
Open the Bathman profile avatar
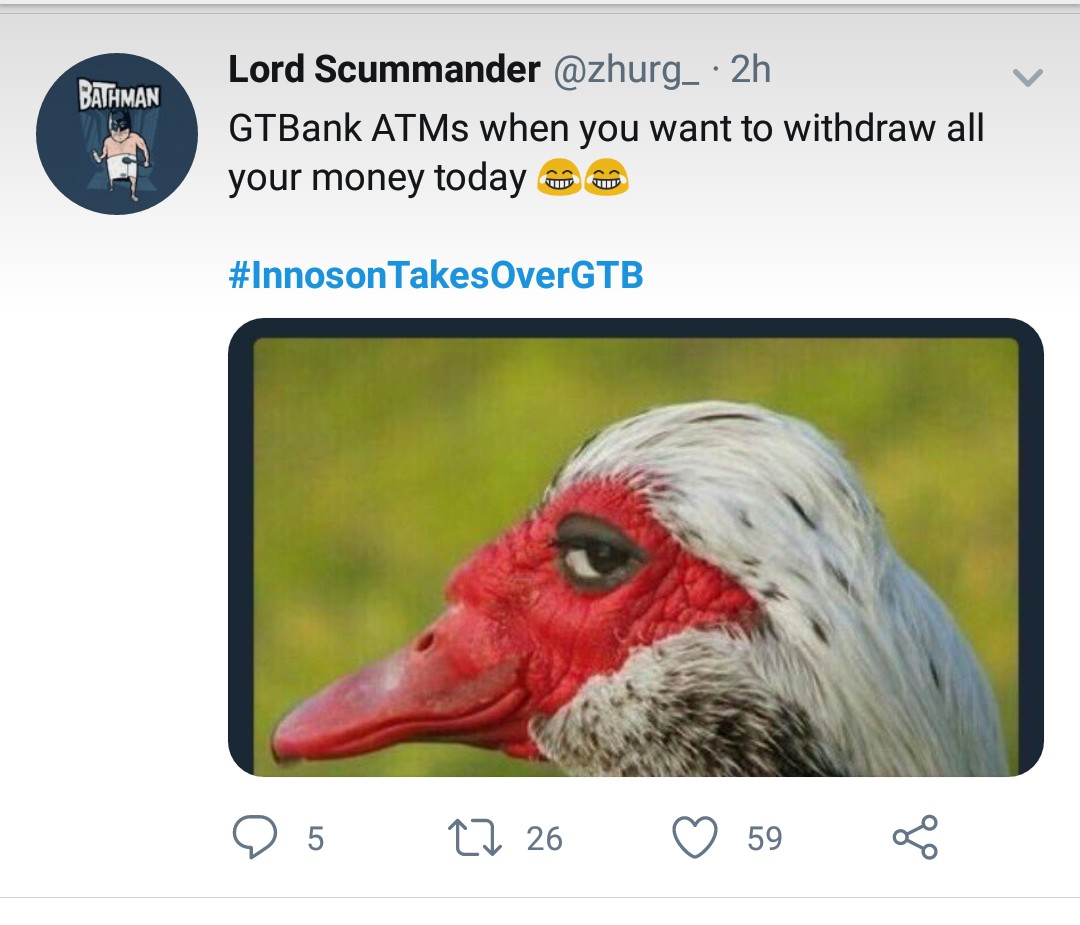click(117, 134)
